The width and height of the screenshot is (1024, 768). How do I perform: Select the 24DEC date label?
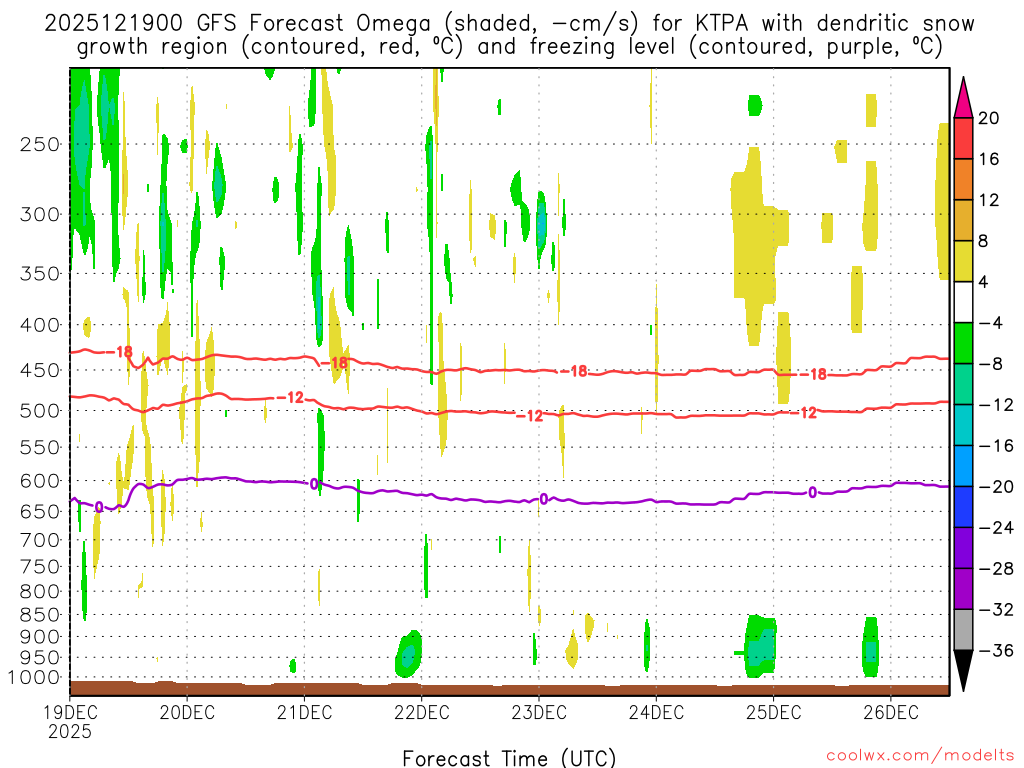(656, 712)
